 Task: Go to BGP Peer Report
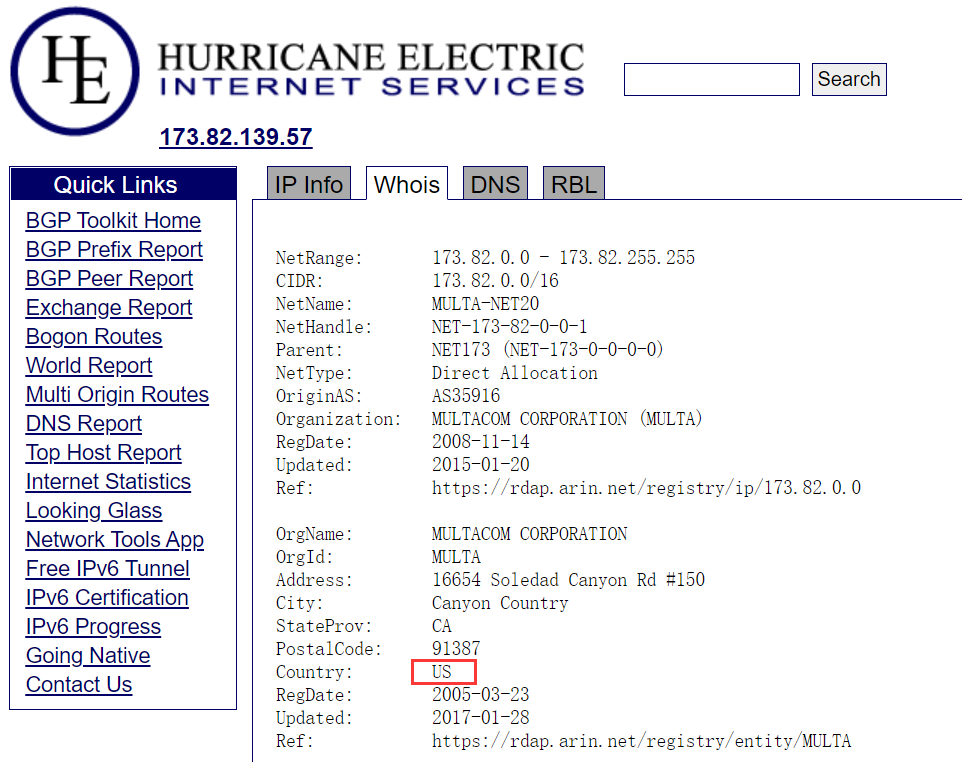tap(109, 279)
